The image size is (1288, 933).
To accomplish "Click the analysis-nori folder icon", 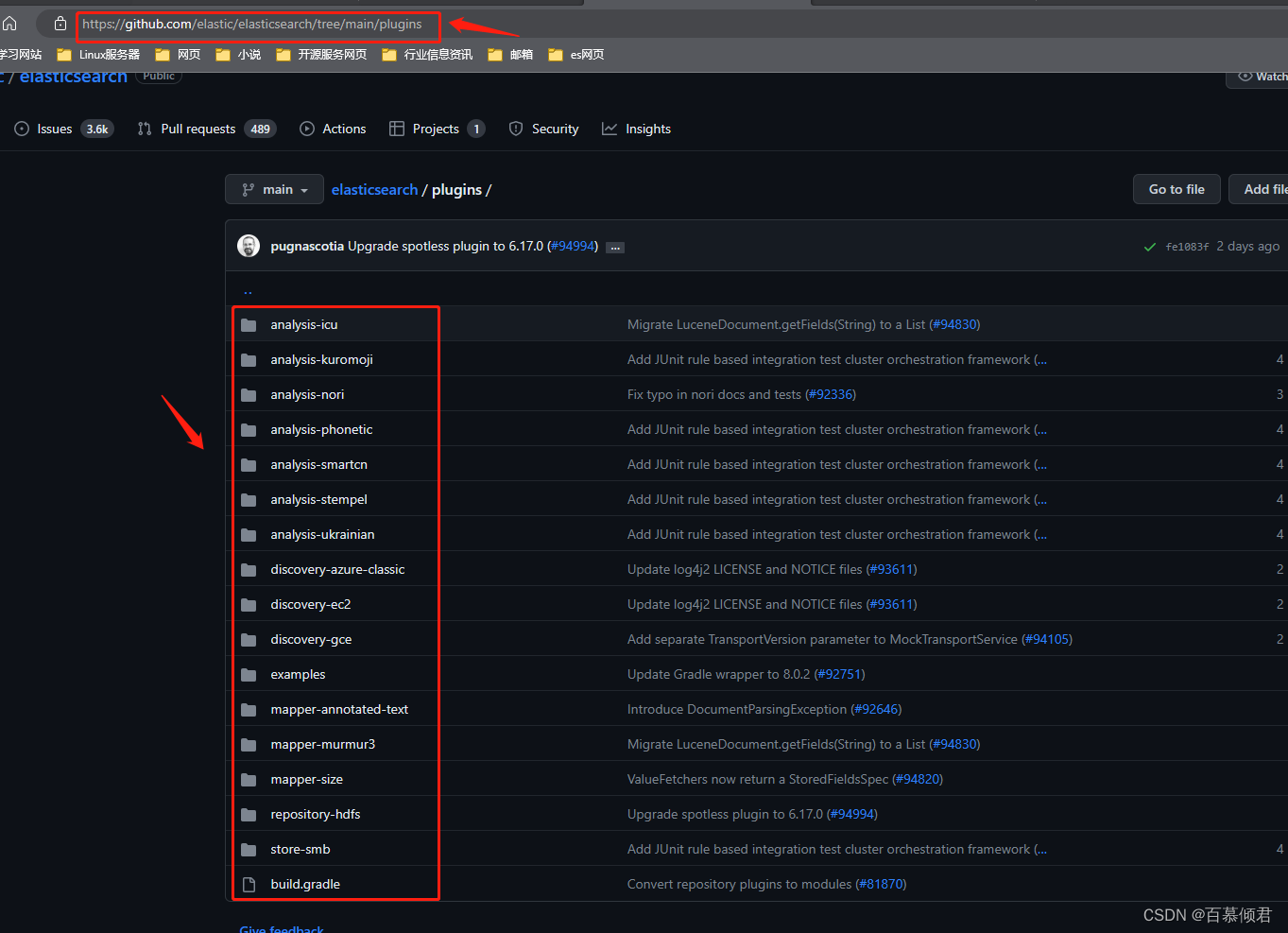I will click(249, 394).
